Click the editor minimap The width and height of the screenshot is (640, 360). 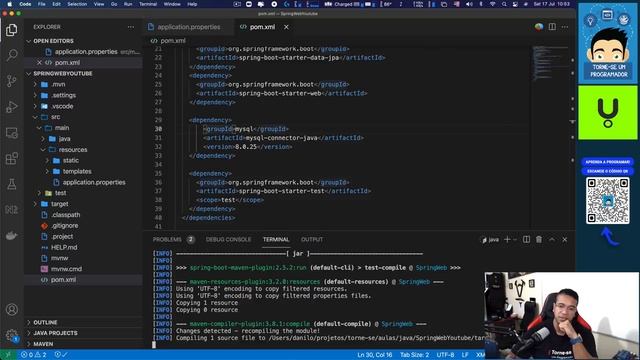pos(550,63)
